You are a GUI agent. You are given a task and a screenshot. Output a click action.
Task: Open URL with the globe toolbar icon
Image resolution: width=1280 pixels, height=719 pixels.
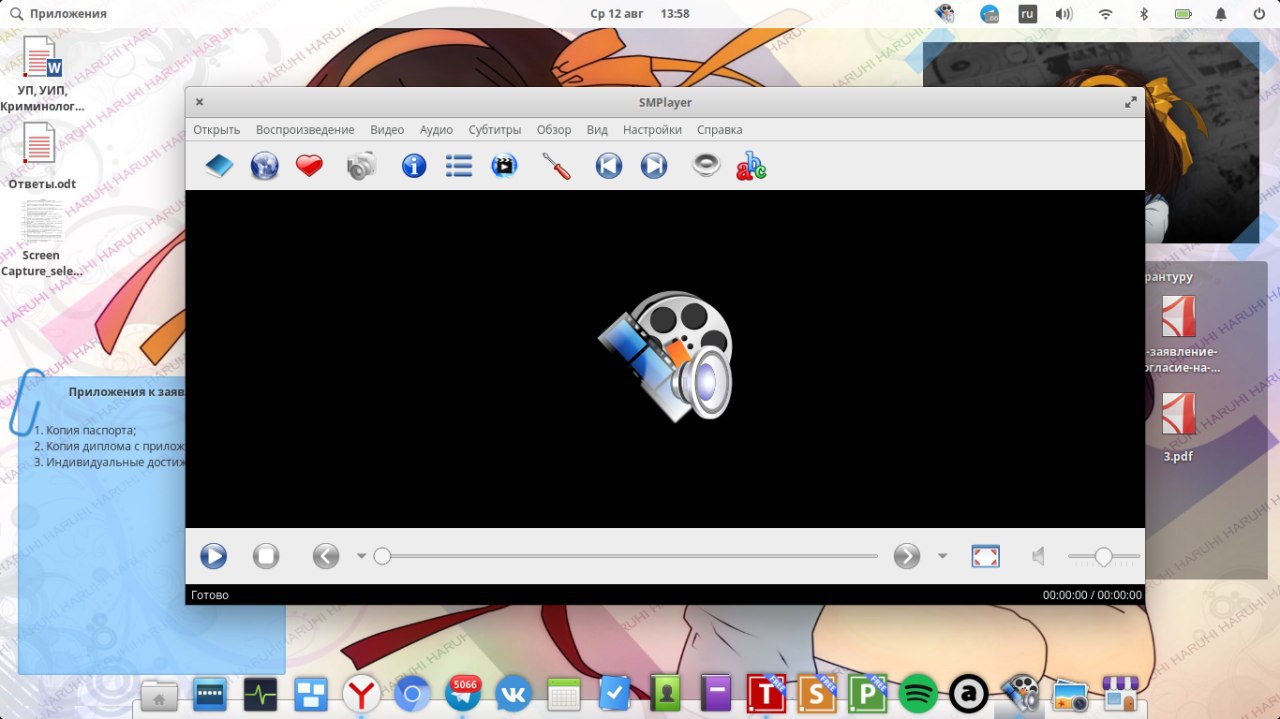264,165
